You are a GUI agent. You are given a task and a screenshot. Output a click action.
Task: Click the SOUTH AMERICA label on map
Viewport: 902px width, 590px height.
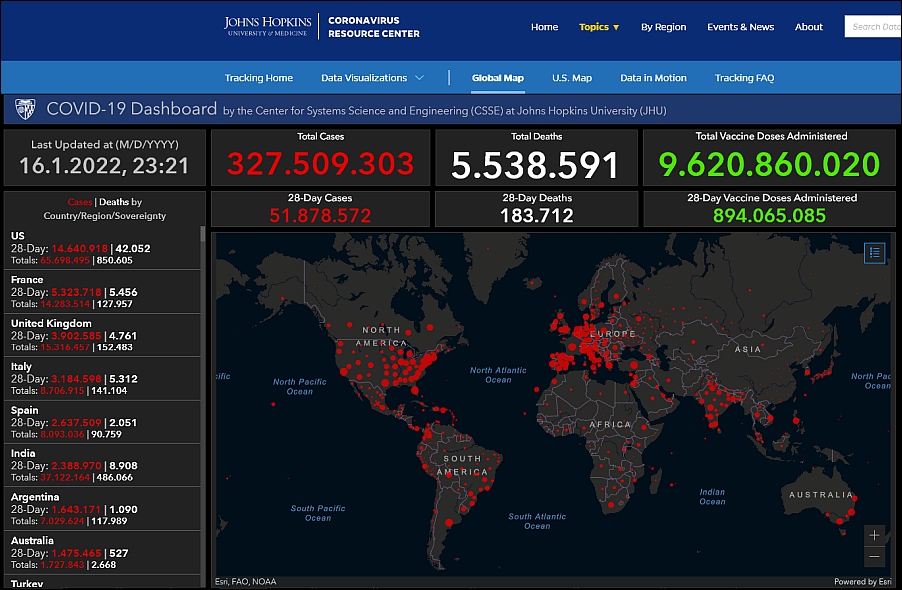point(462,465)
